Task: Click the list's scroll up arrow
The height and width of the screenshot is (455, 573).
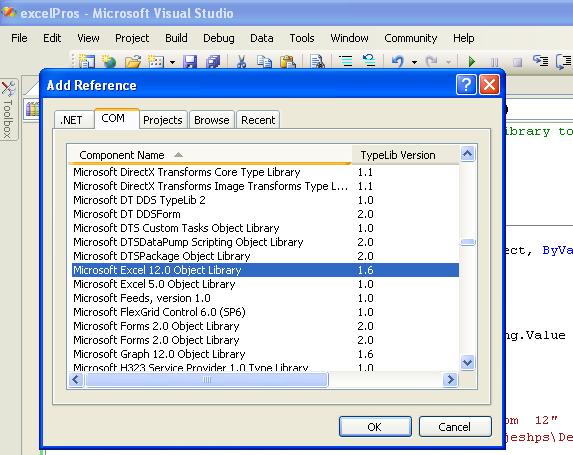Action: point(468,154)
